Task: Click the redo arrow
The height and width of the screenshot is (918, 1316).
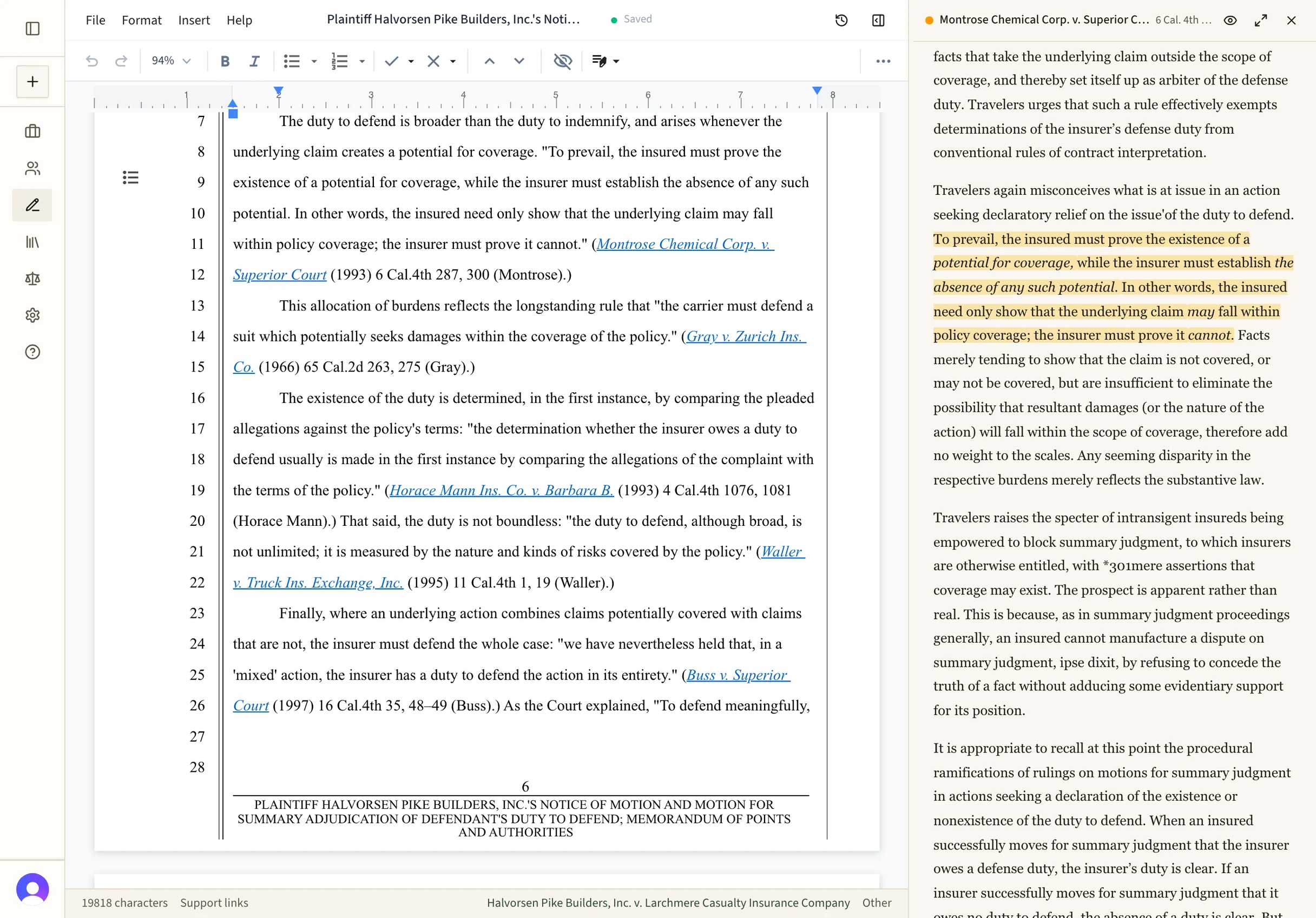Action: click(121, 61)
